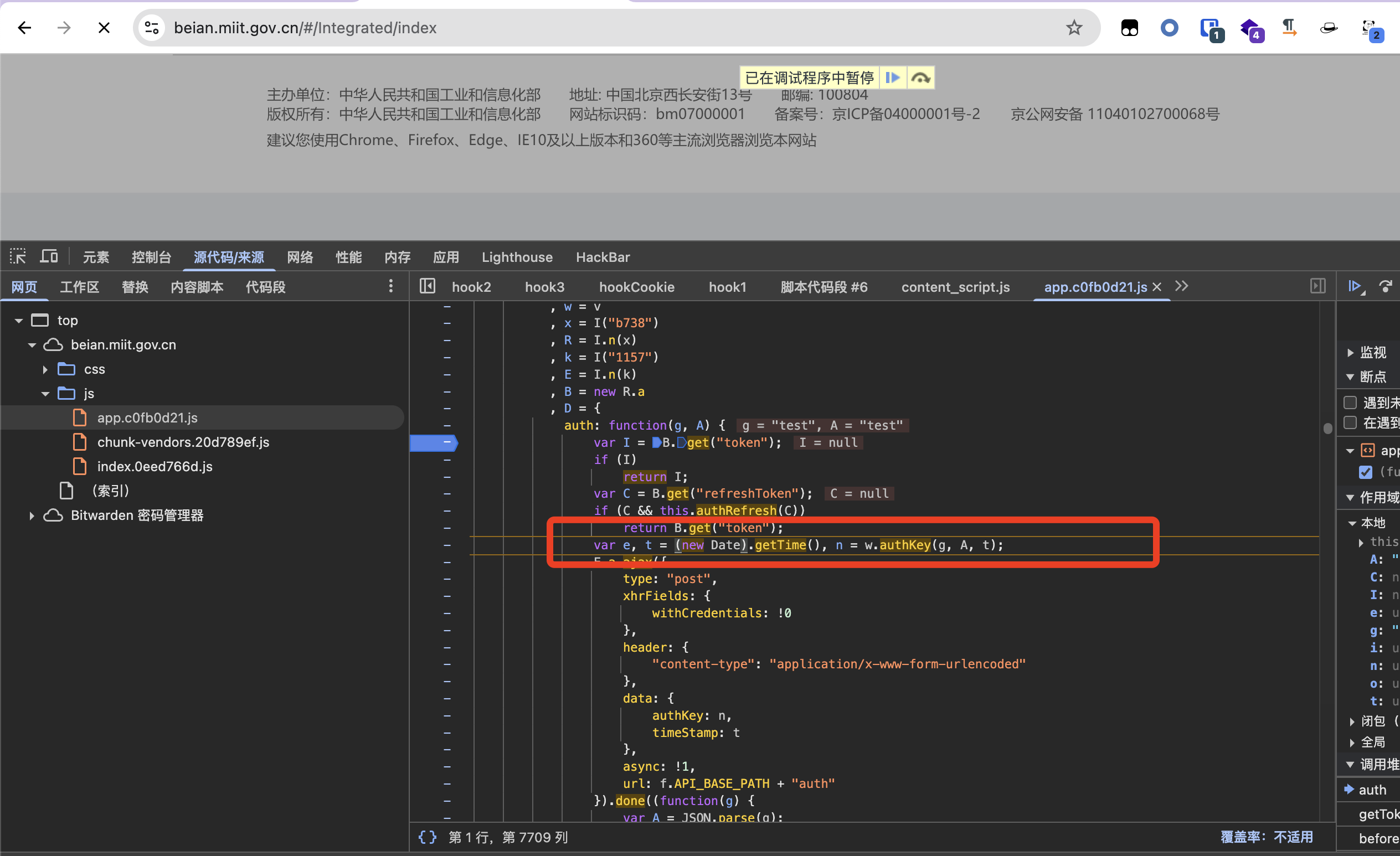
Task: Click step over button in paused overlay
Action: click(x=920, y=78)
